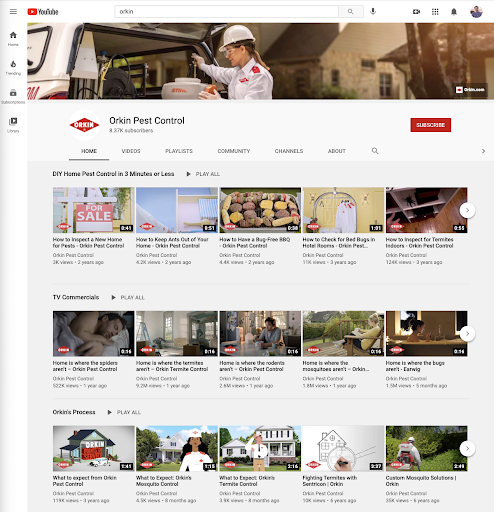Click the Orkin channel logo avatar
The image size is (494, 512).
pyautogui.click(x=84, y=125)
